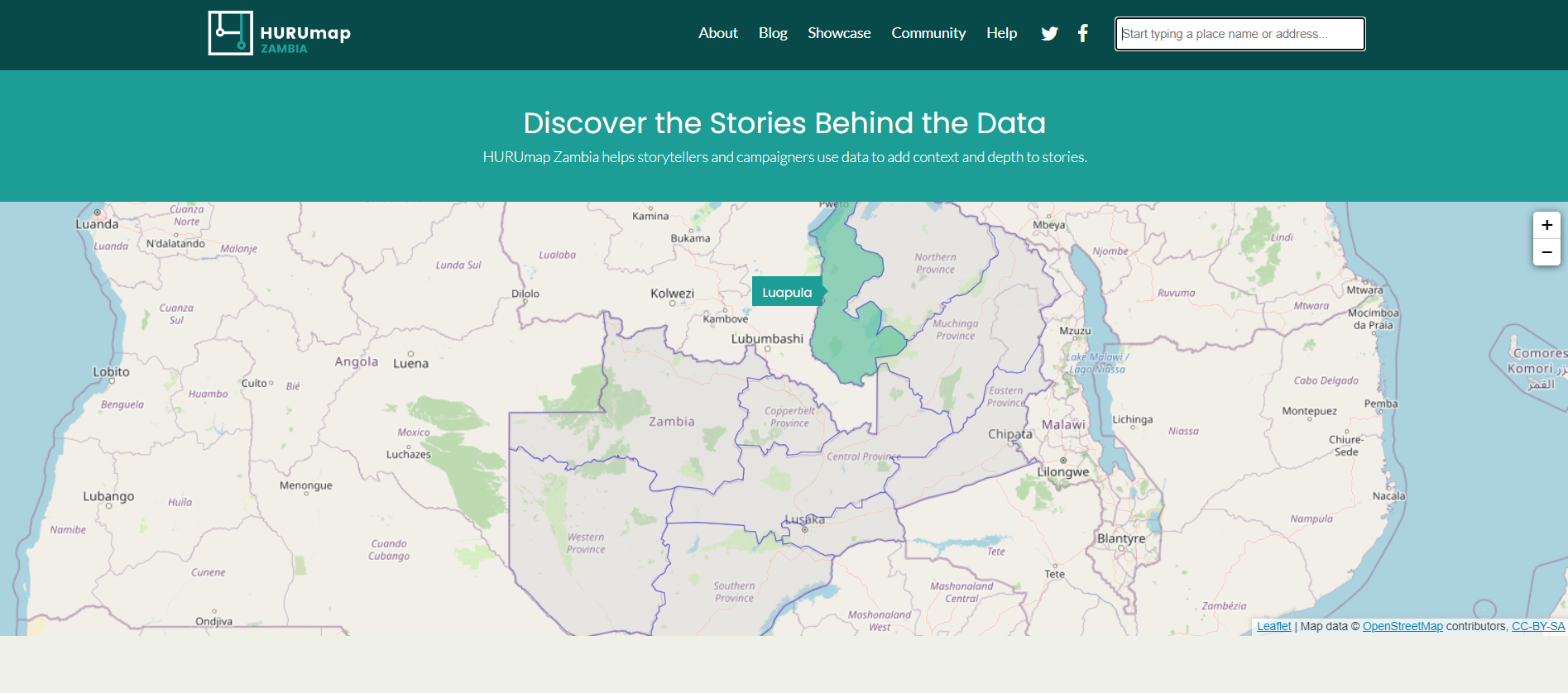This screenshot has height=693, width=1568.
Task: Focus the place name search field
Action: (1240, 34)
